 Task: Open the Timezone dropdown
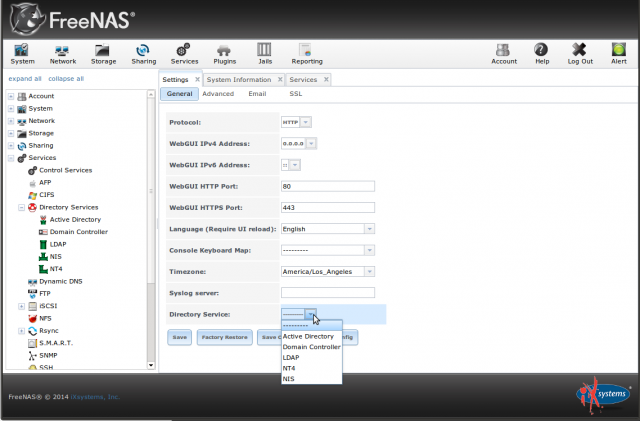click(x=369, y=272)
